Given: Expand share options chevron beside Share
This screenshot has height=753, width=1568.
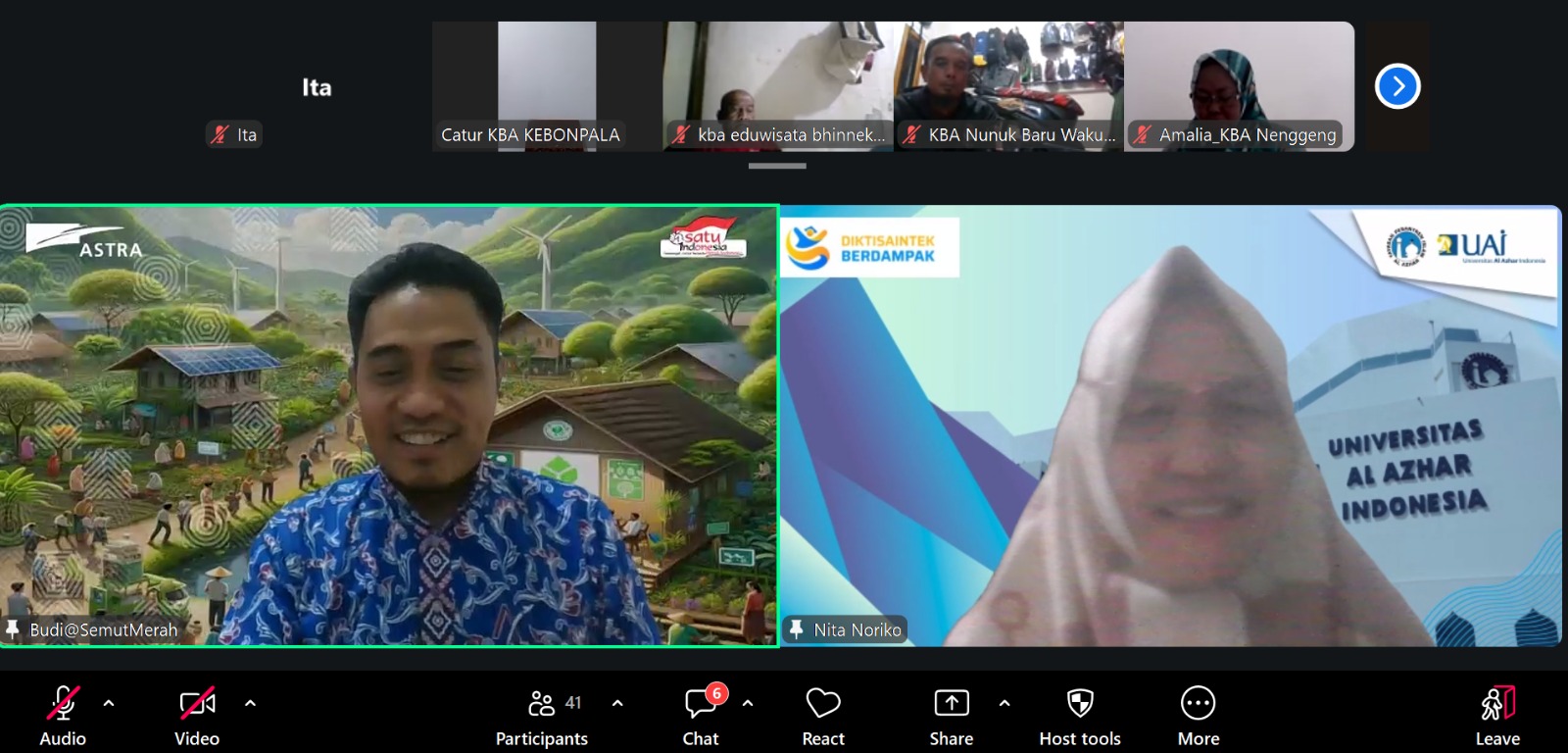Looking at the screenshot, I should tap(1004, 703).
